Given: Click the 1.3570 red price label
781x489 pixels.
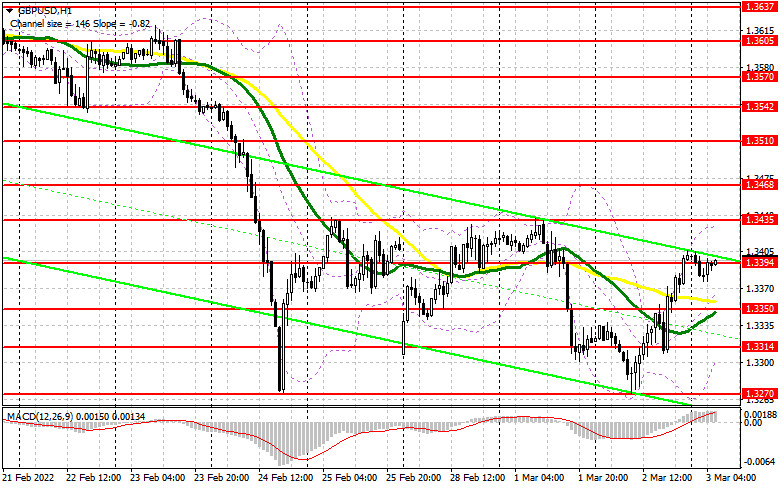Looking at the screenshot, I should point(759,77).
